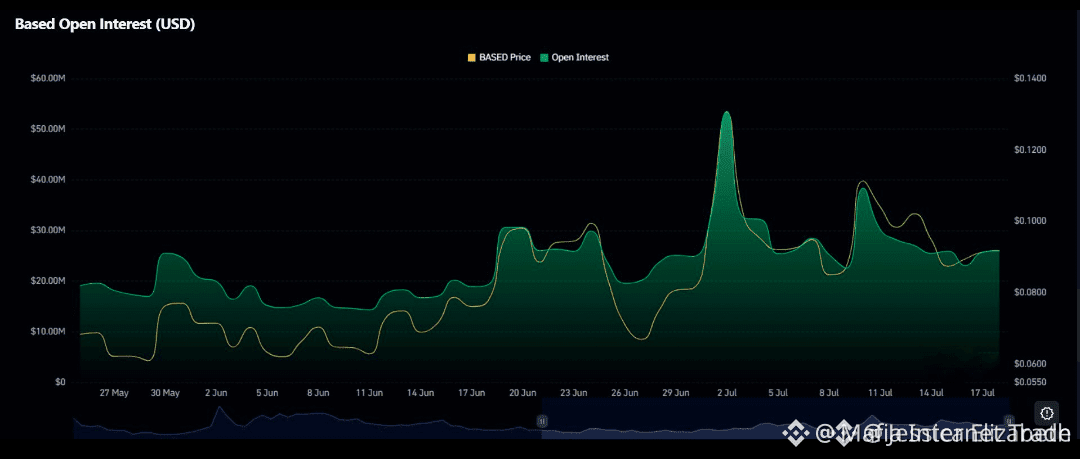Click the alert badge icon below the chart

1047,413
